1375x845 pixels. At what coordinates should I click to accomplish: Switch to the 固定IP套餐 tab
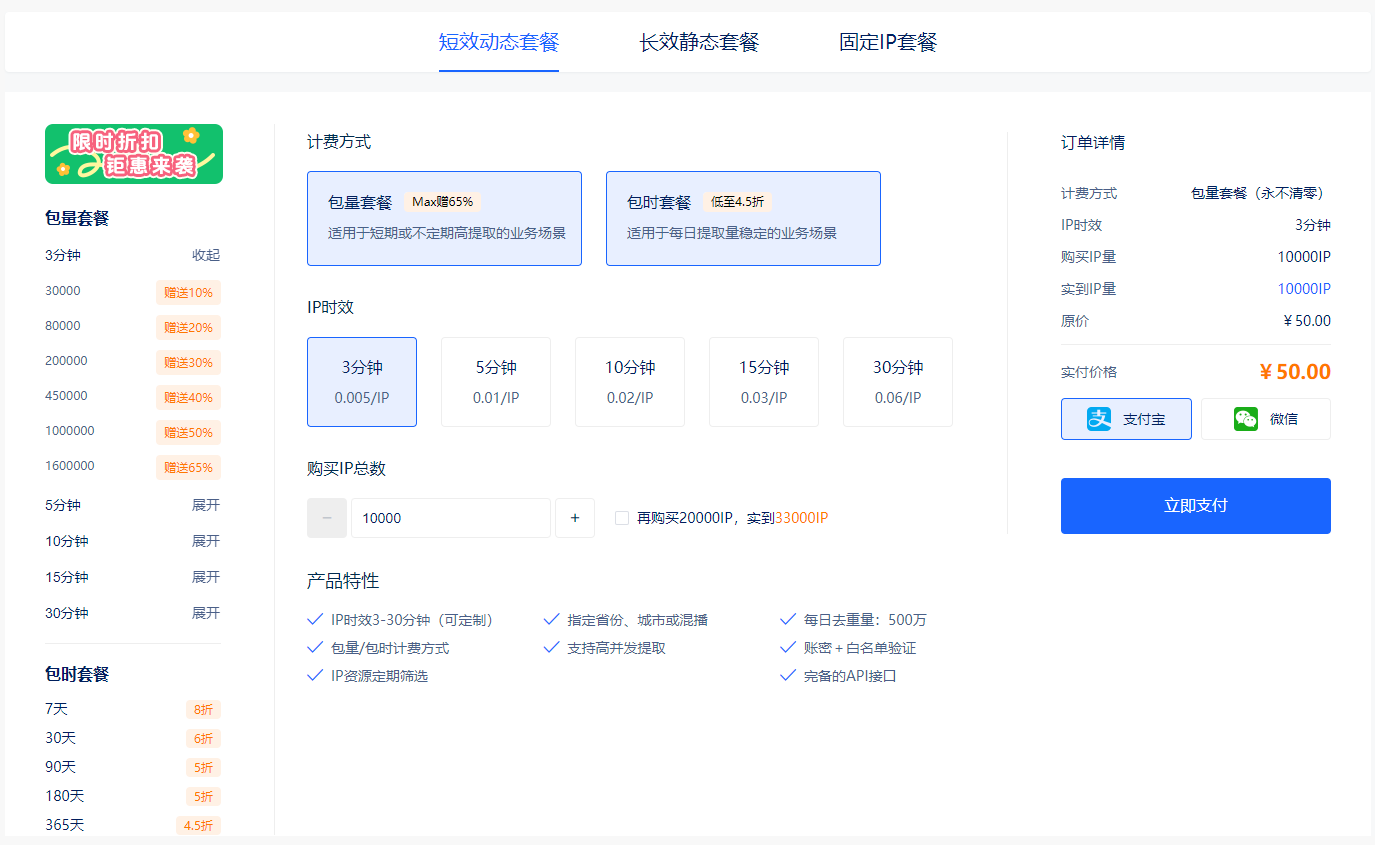coord(888,42)
